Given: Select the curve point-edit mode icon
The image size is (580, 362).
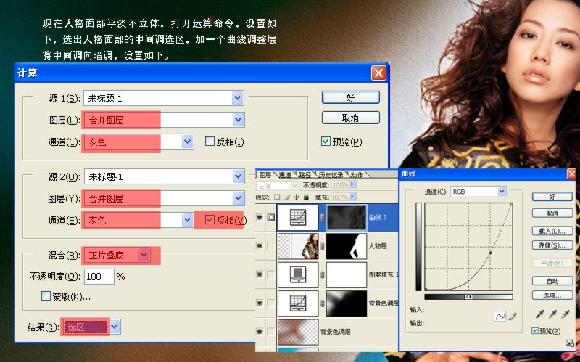Looking at the screenshot, I should coord(499,317).
